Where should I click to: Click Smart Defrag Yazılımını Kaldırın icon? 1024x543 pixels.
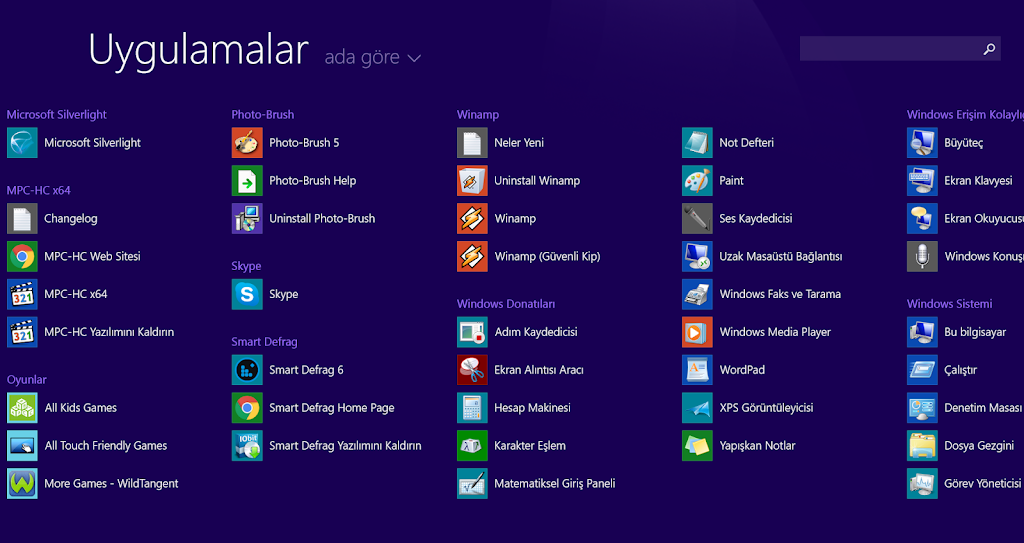[247, 446]
